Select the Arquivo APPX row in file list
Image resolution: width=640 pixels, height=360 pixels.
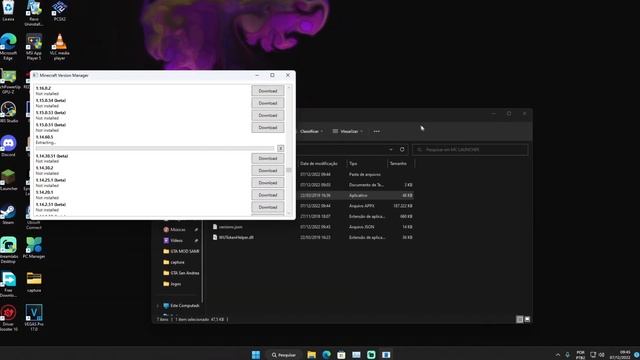pos(312,206)
